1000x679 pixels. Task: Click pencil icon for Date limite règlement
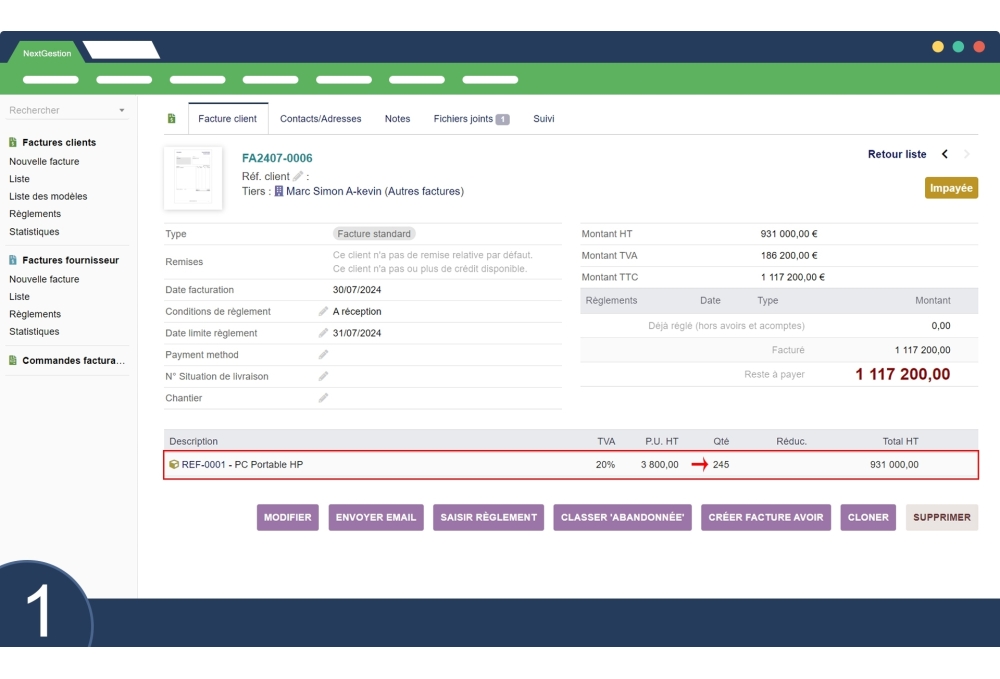pos(323,334)
